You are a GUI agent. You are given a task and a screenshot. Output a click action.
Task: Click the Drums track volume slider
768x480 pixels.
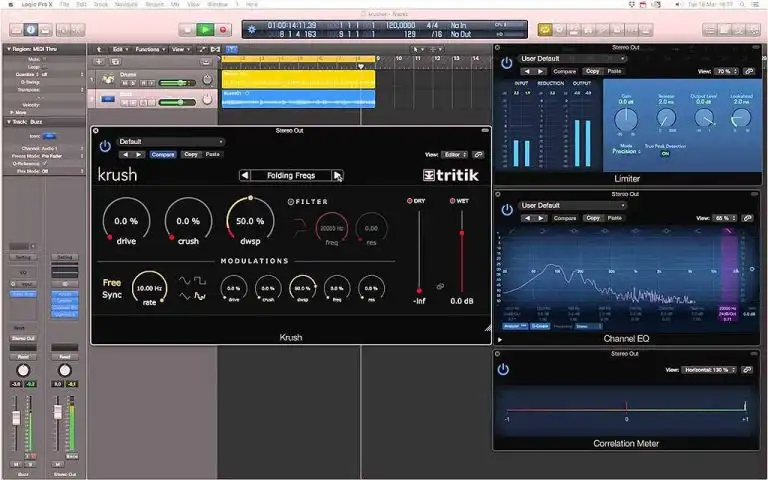coord(177,83)
